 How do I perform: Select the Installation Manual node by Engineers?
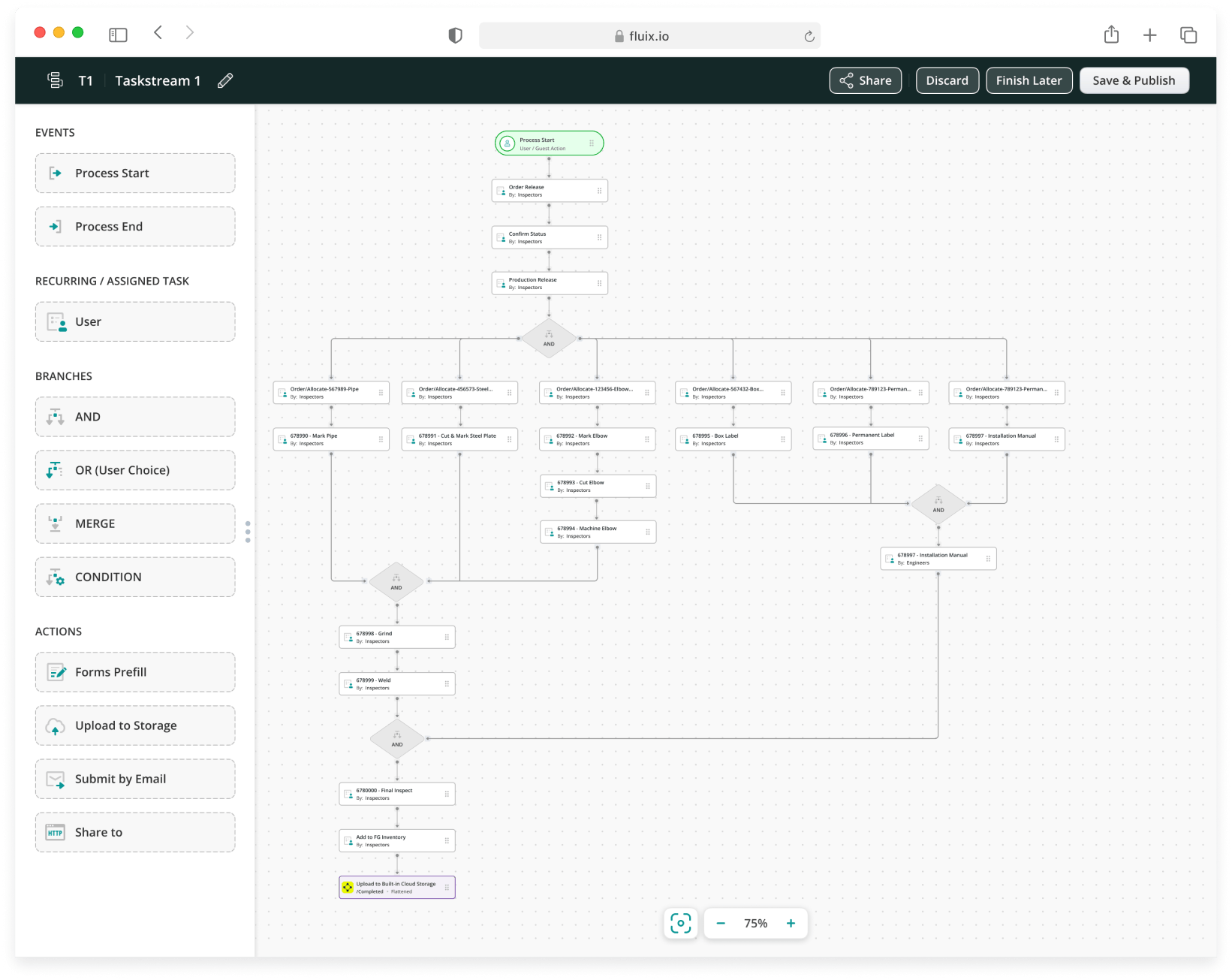click(938, 559)
